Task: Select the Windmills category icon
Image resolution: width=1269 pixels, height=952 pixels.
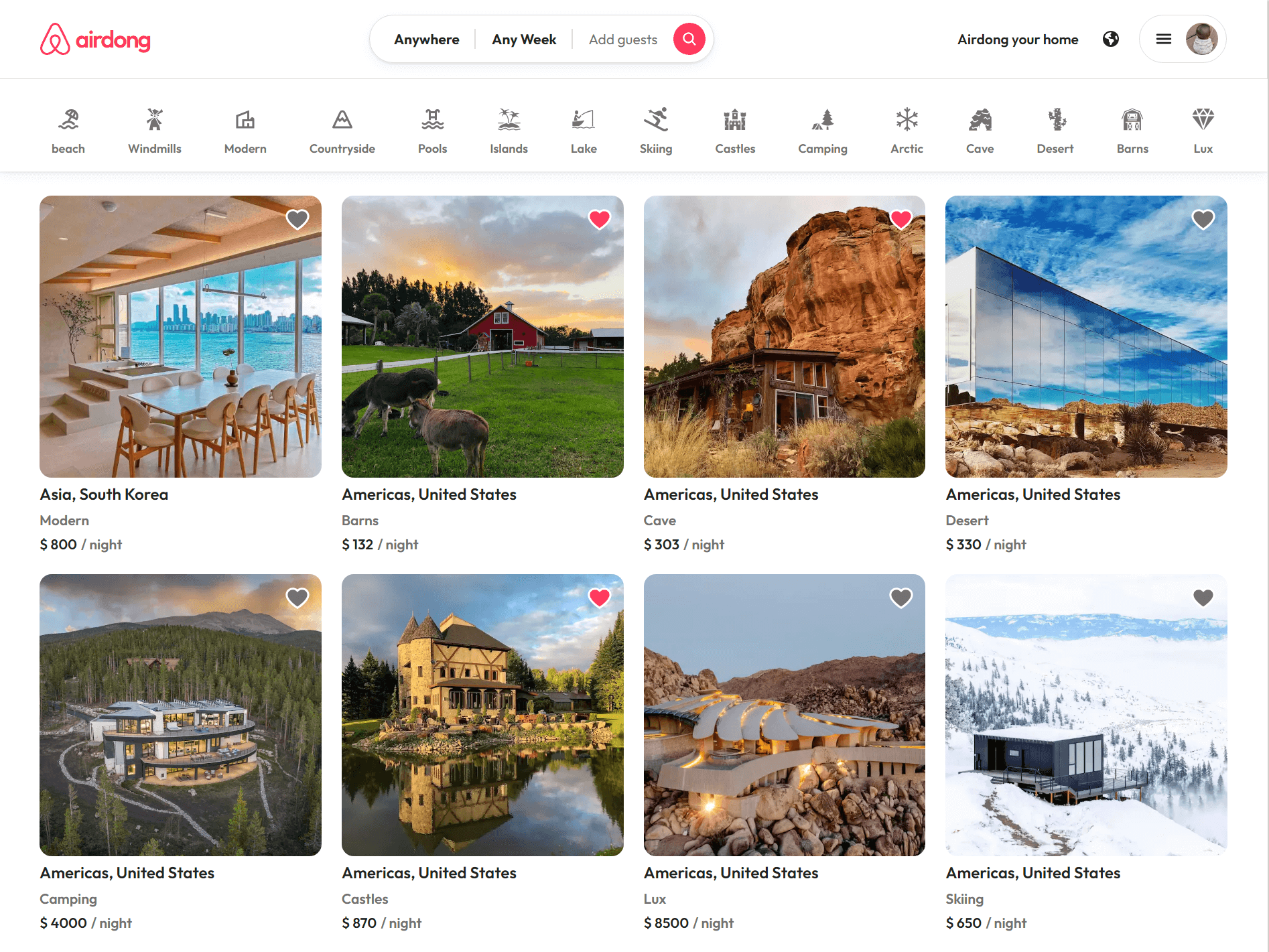Action: pos(155,119)
